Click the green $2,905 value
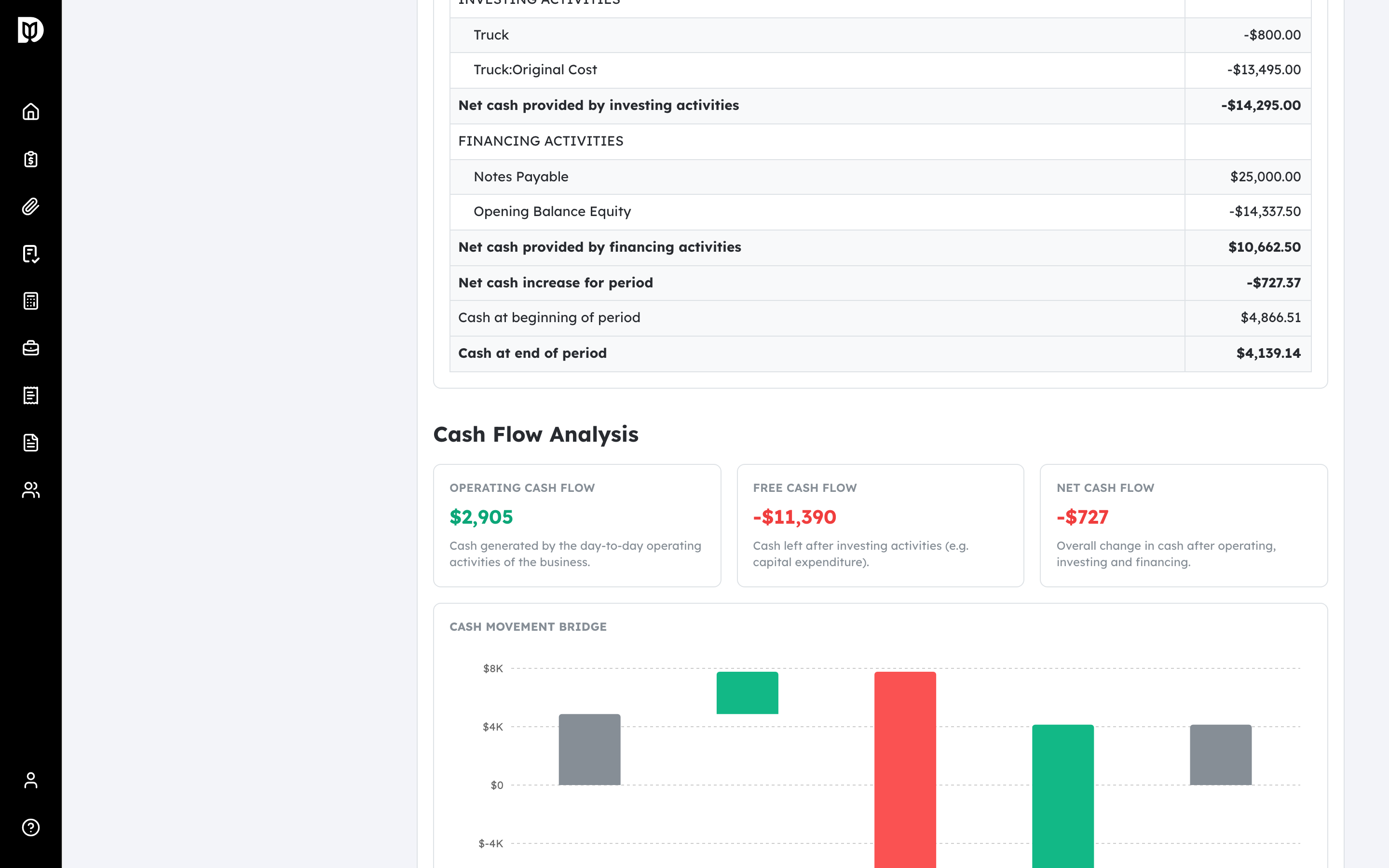 481,517
